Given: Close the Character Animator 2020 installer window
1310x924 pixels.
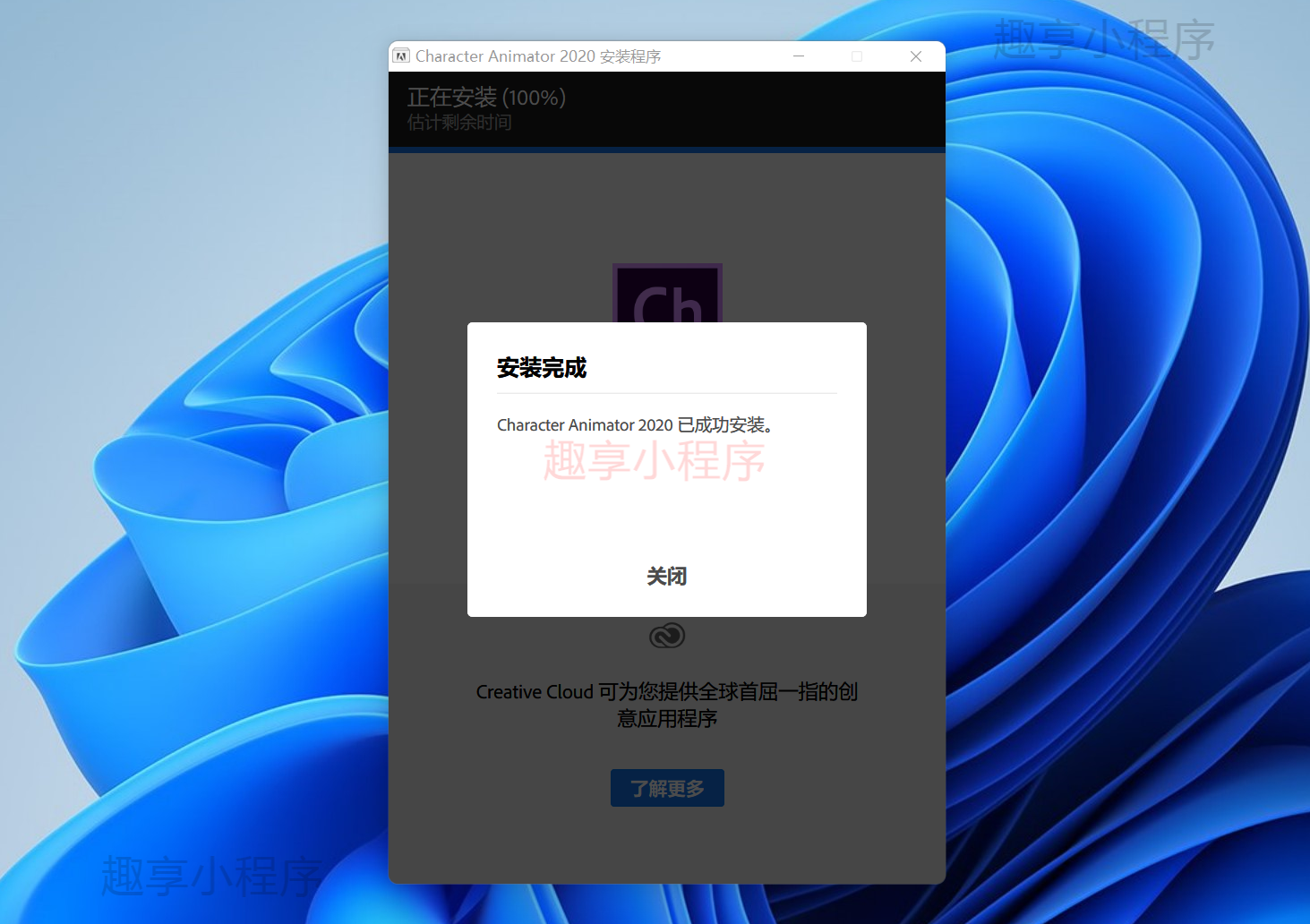Looking at the screenshot, I should [915, 56].
